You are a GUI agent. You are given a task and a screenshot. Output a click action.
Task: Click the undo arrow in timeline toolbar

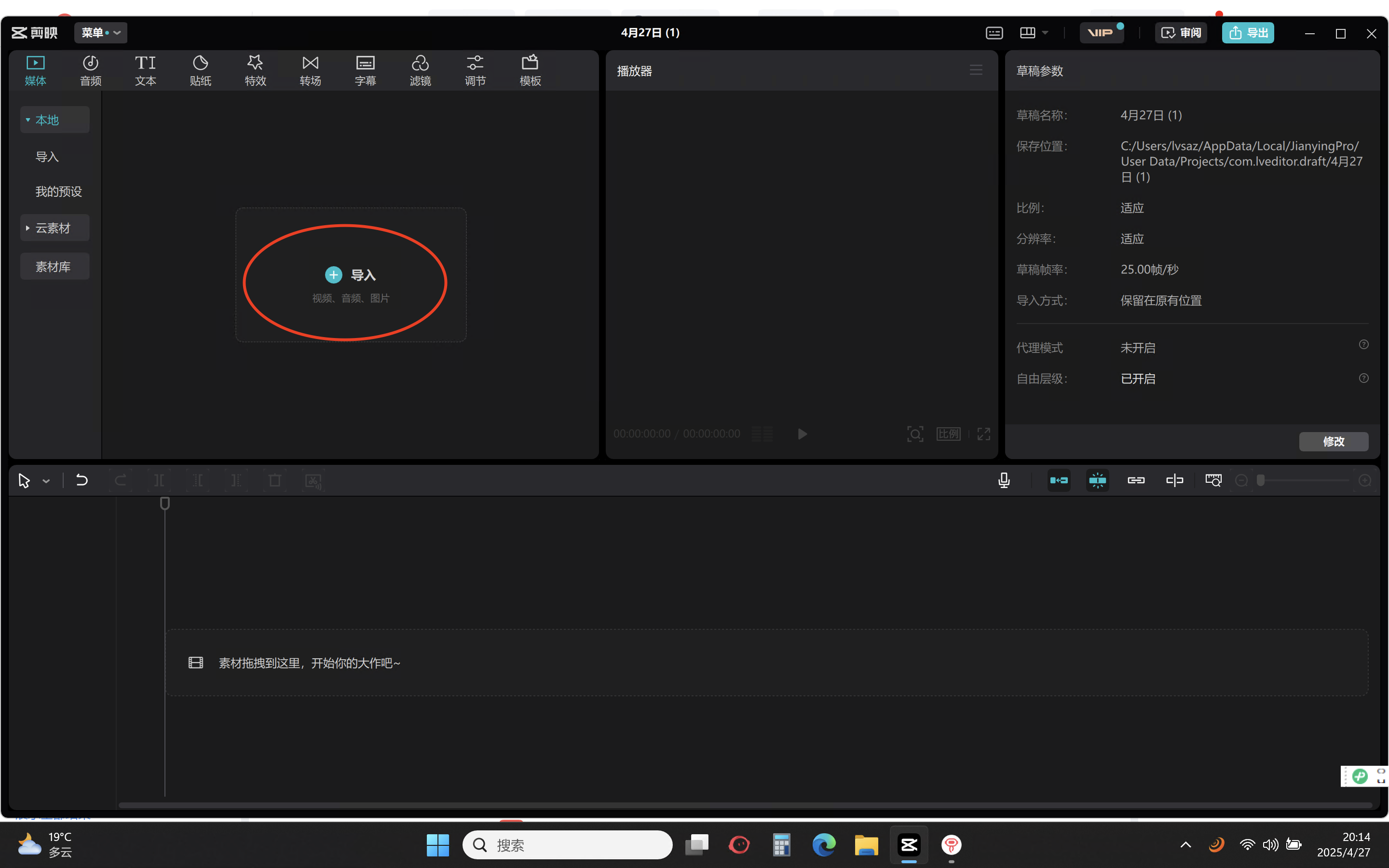click(82, 480)
